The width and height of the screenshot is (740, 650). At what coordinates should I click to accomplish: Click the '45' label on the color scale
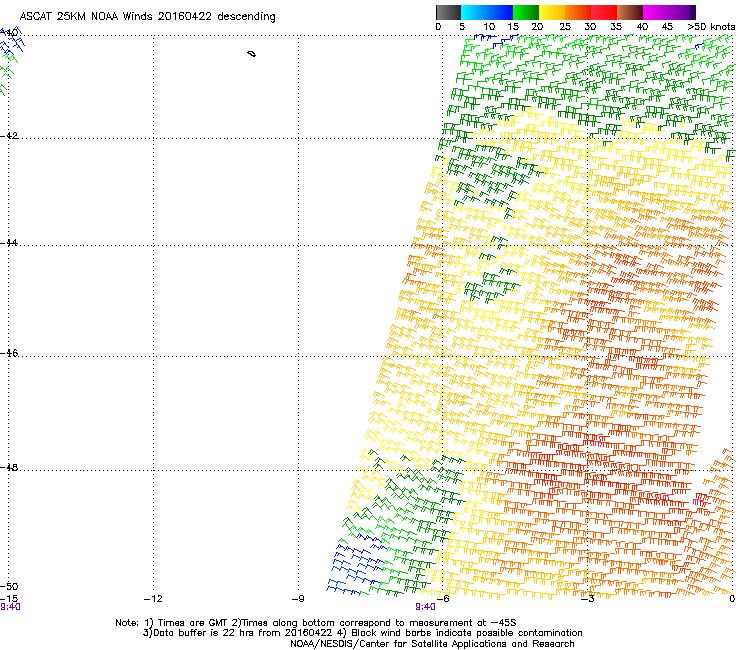click(x=667, y=27)
